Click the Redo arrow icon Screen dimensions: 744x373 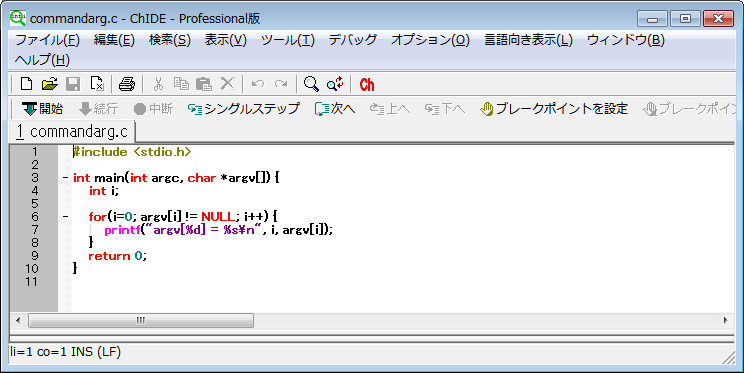pyautogui.click(x=281, y=84)
